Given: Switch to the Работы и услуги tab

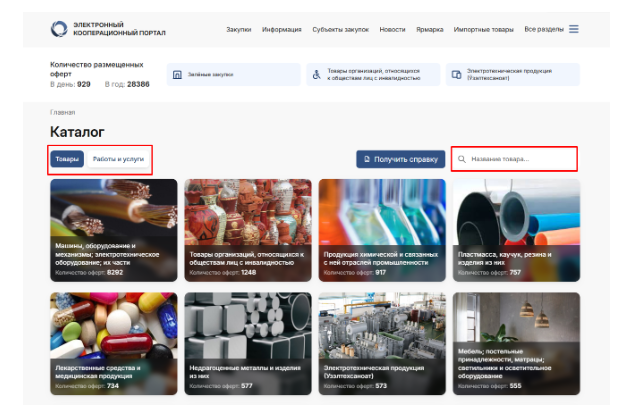Looking at the screenshot, I should pos(118,159).
